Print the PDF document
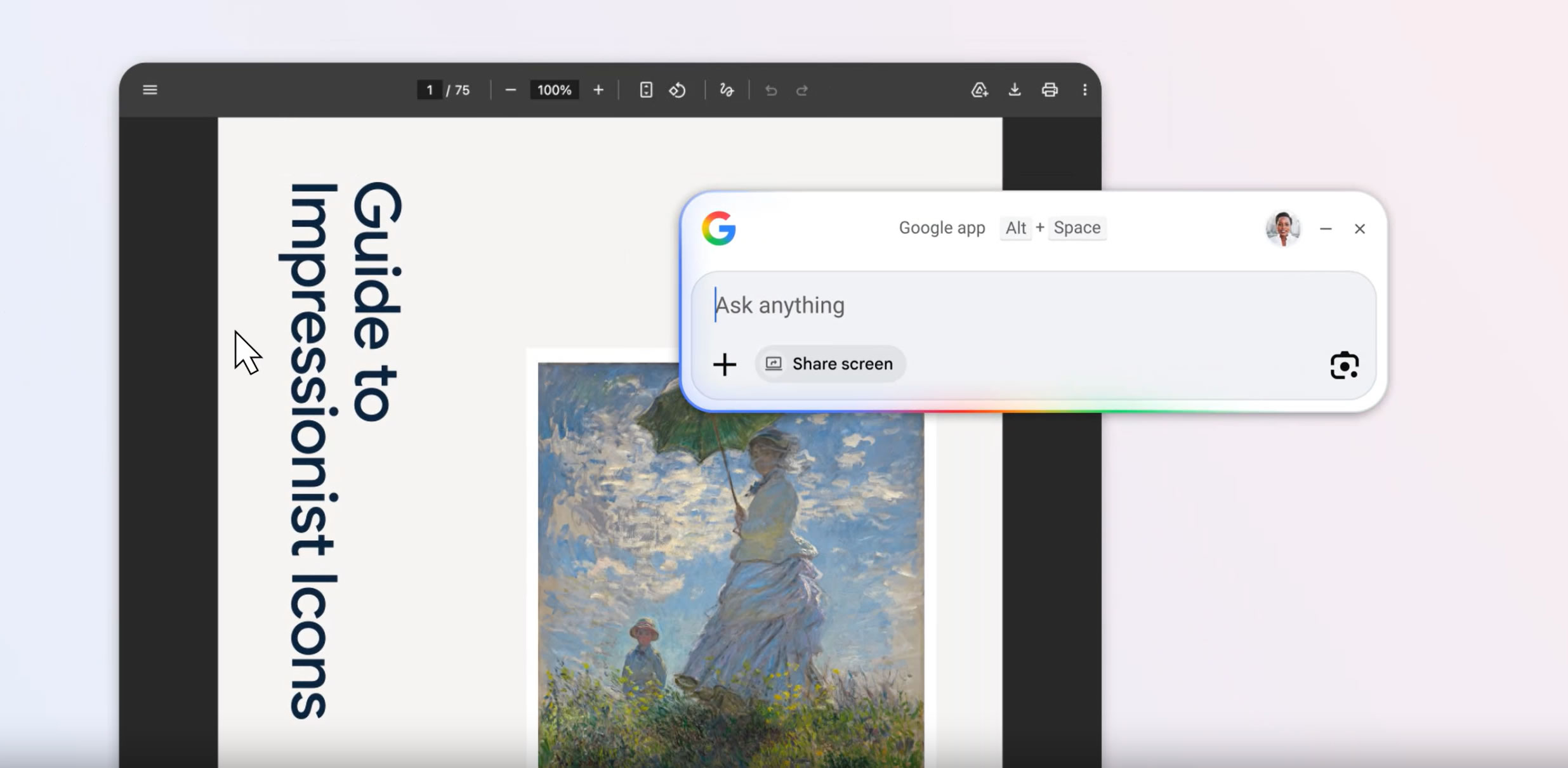This screenshot has height=768, width=1568. point(1050,90)
